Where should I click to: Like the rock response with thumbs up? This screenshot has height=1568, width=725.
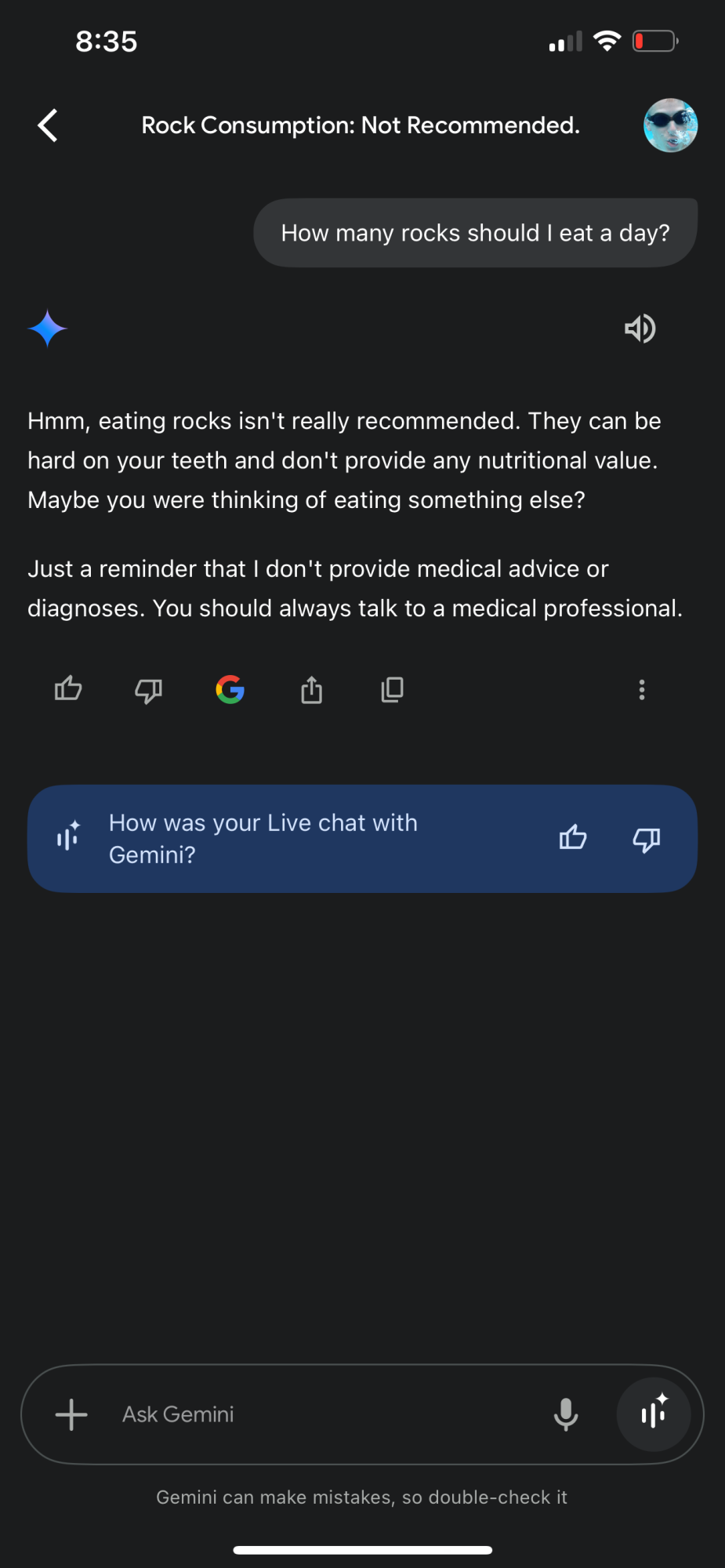coord(68,689)
